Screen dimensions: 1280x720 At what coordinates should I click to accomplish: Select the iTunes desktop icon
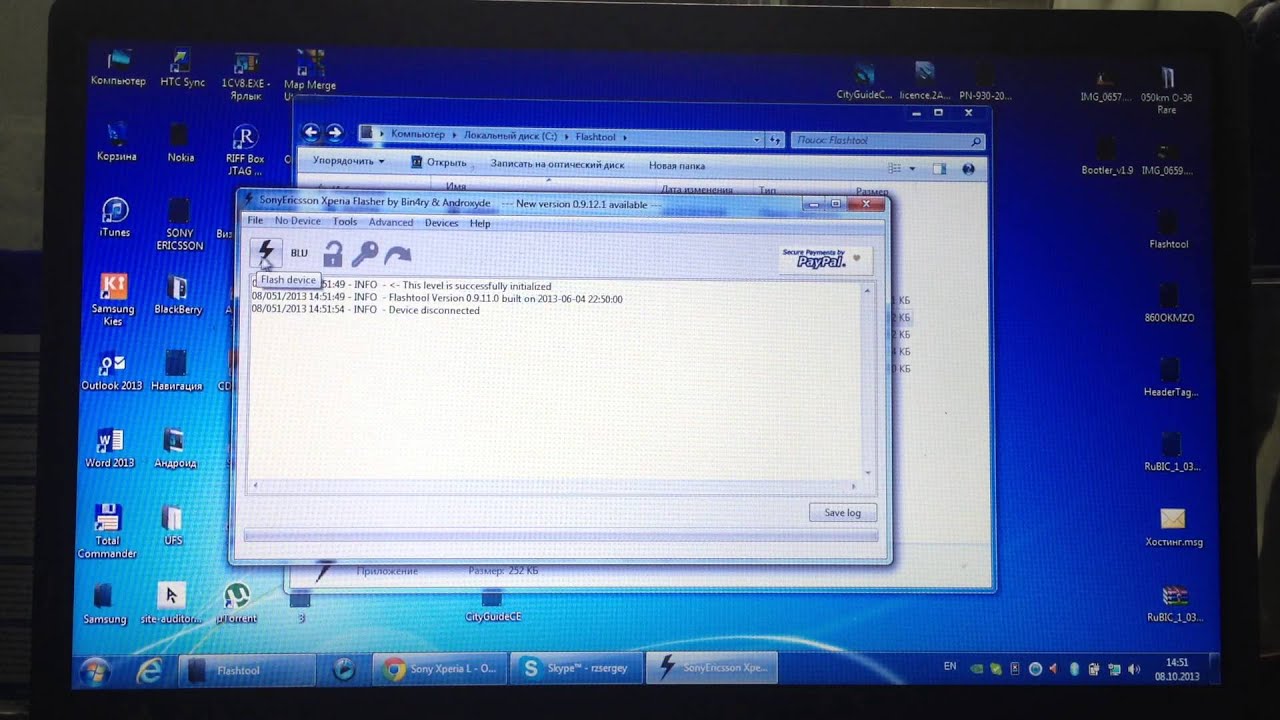tap(114, 217)
